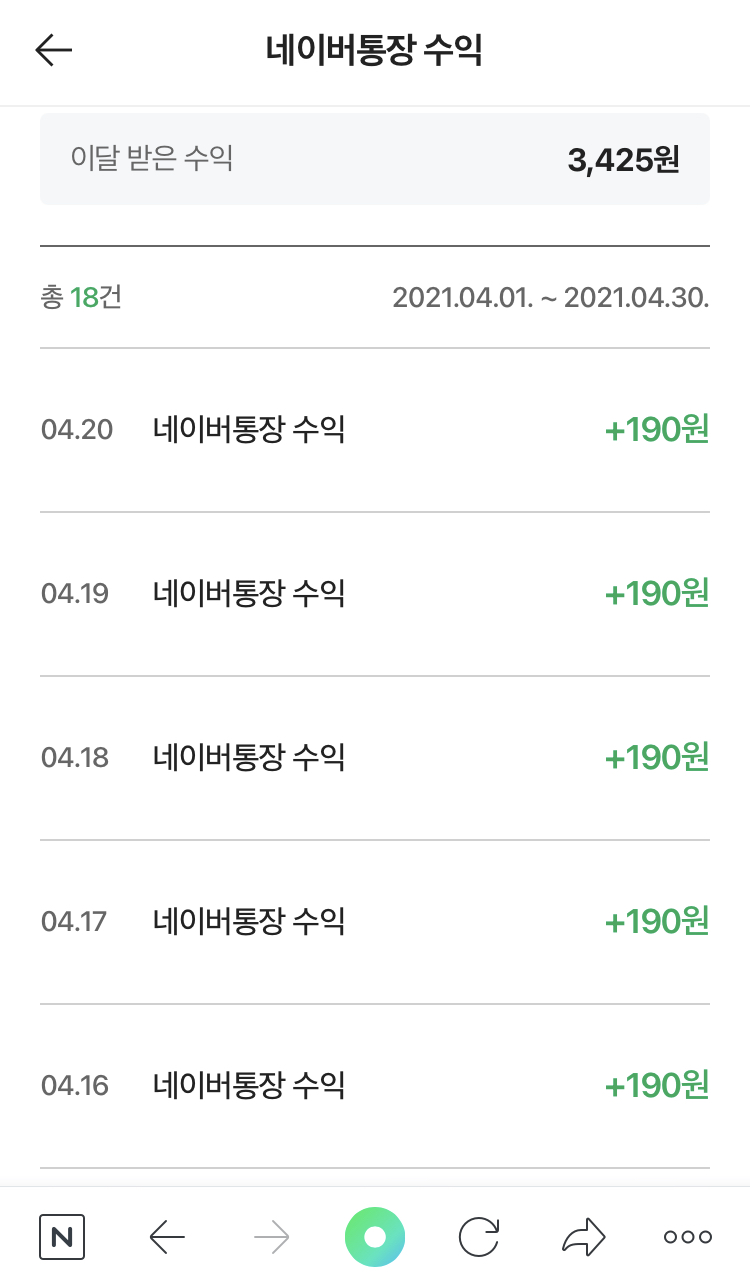Open the three-dots more menu
The width and height of the screenshot is (750, 1287).
[x=688, y=1237]
